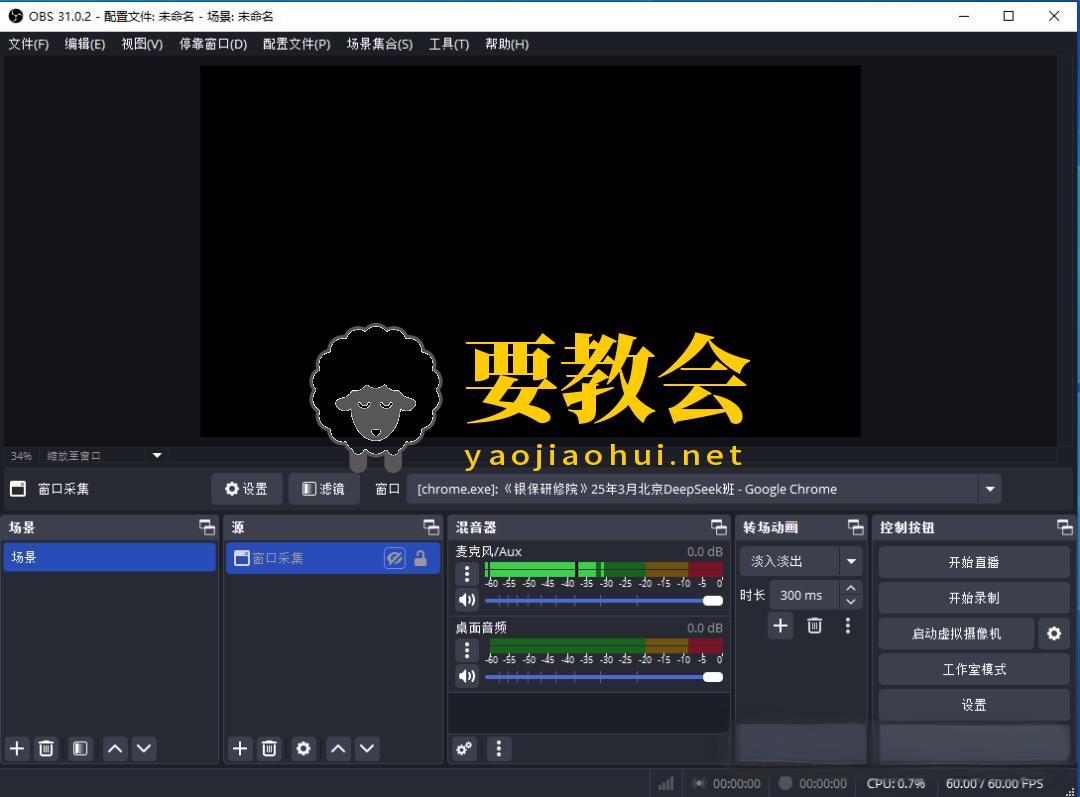
Task: Delete the transition with trash icon
Action: pos(814,625)
